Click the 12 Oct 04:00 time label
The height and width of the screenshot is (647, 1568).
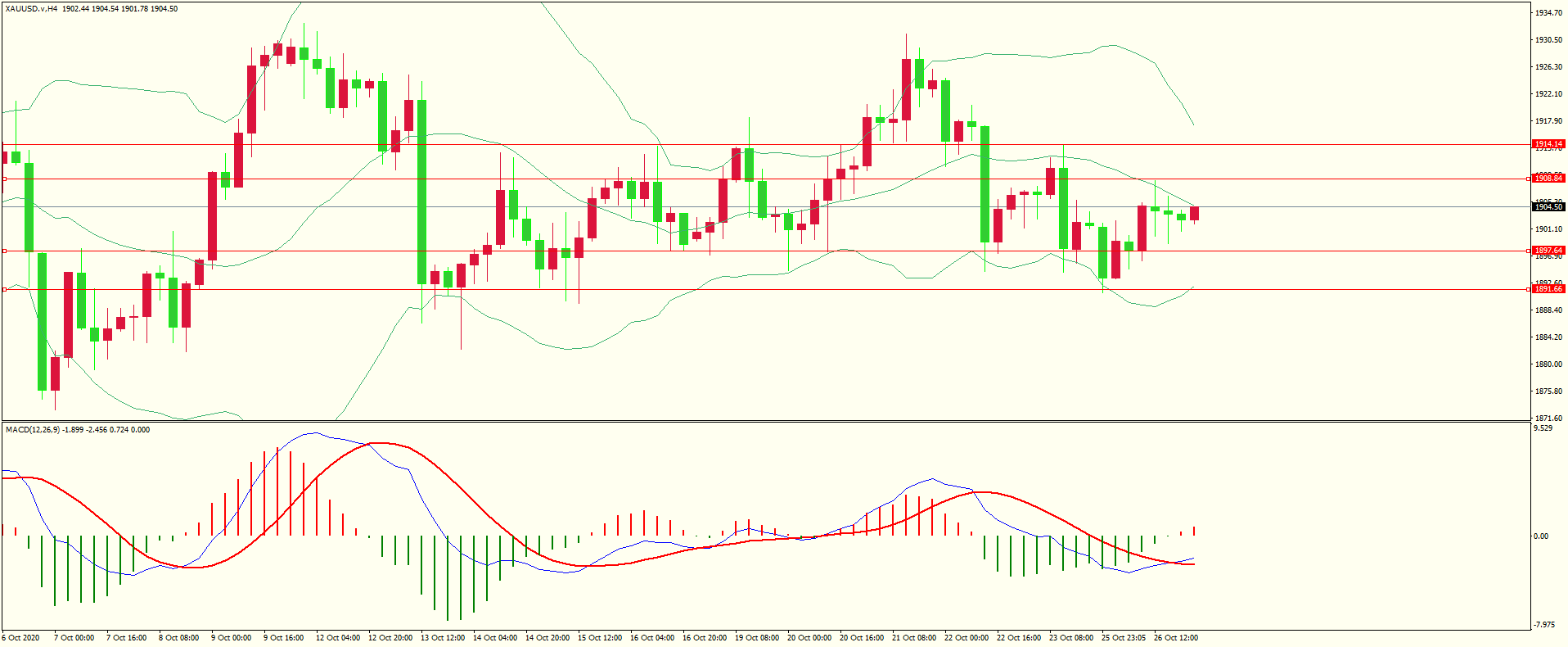click(x=338, y=638)
